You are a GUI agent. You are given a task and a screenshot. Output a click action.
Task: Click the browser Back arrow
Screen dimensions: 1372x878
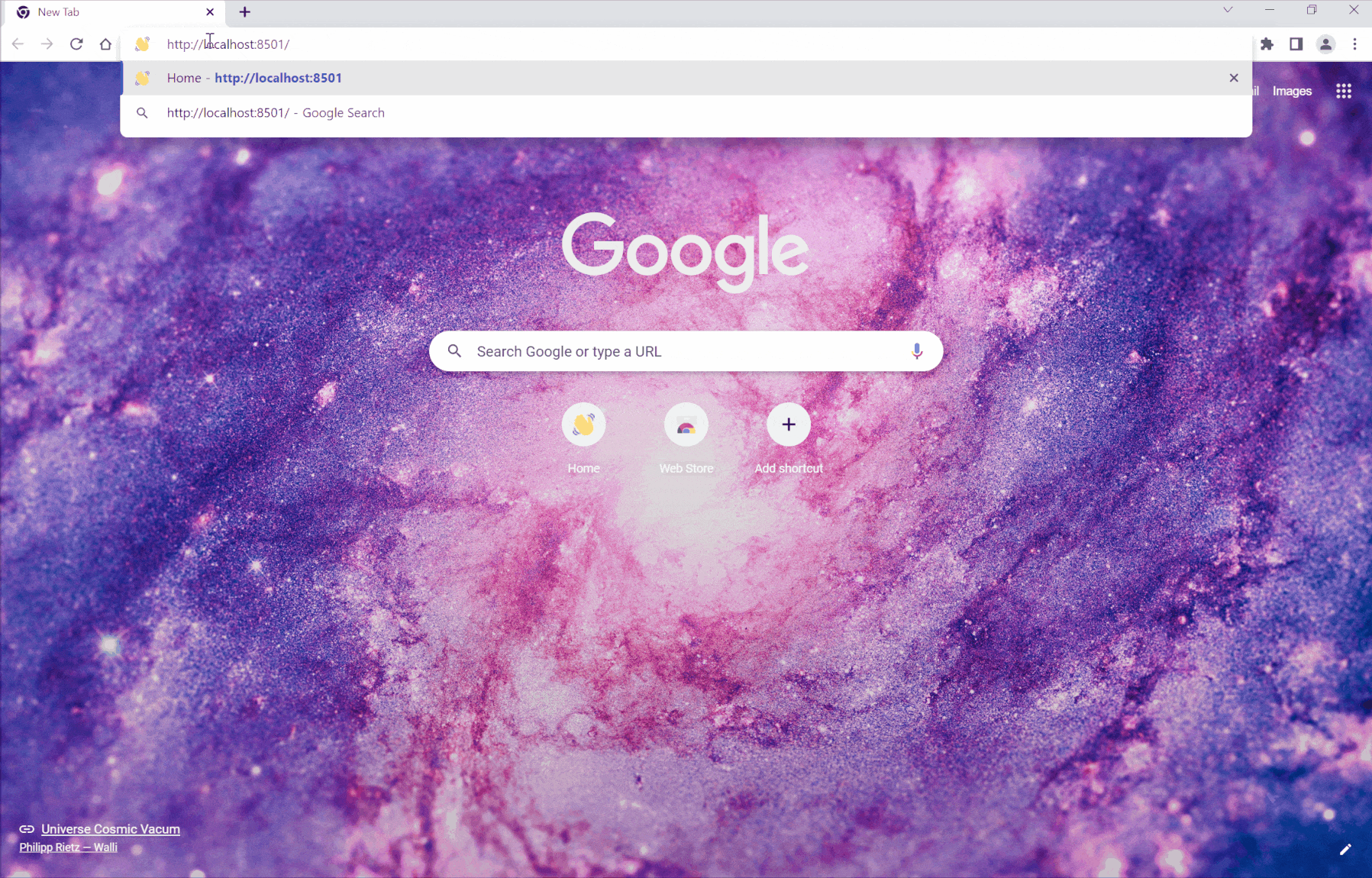18,44
